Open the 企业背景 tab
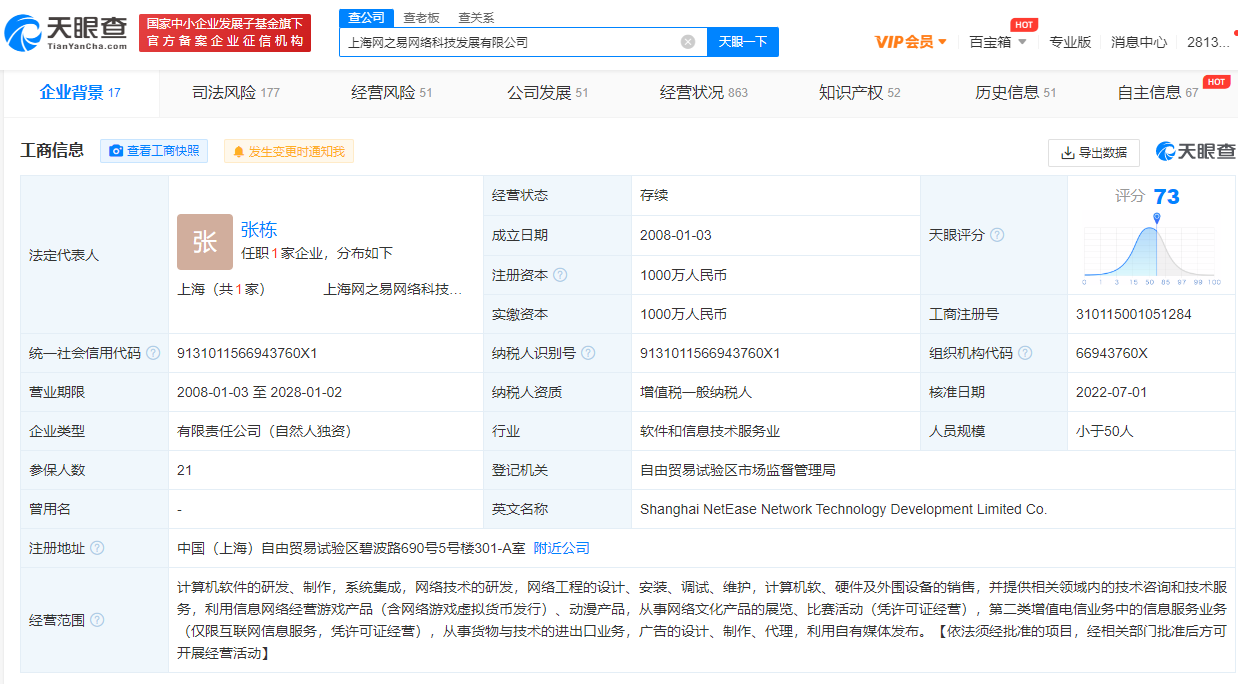 click(x=80, y=93)
